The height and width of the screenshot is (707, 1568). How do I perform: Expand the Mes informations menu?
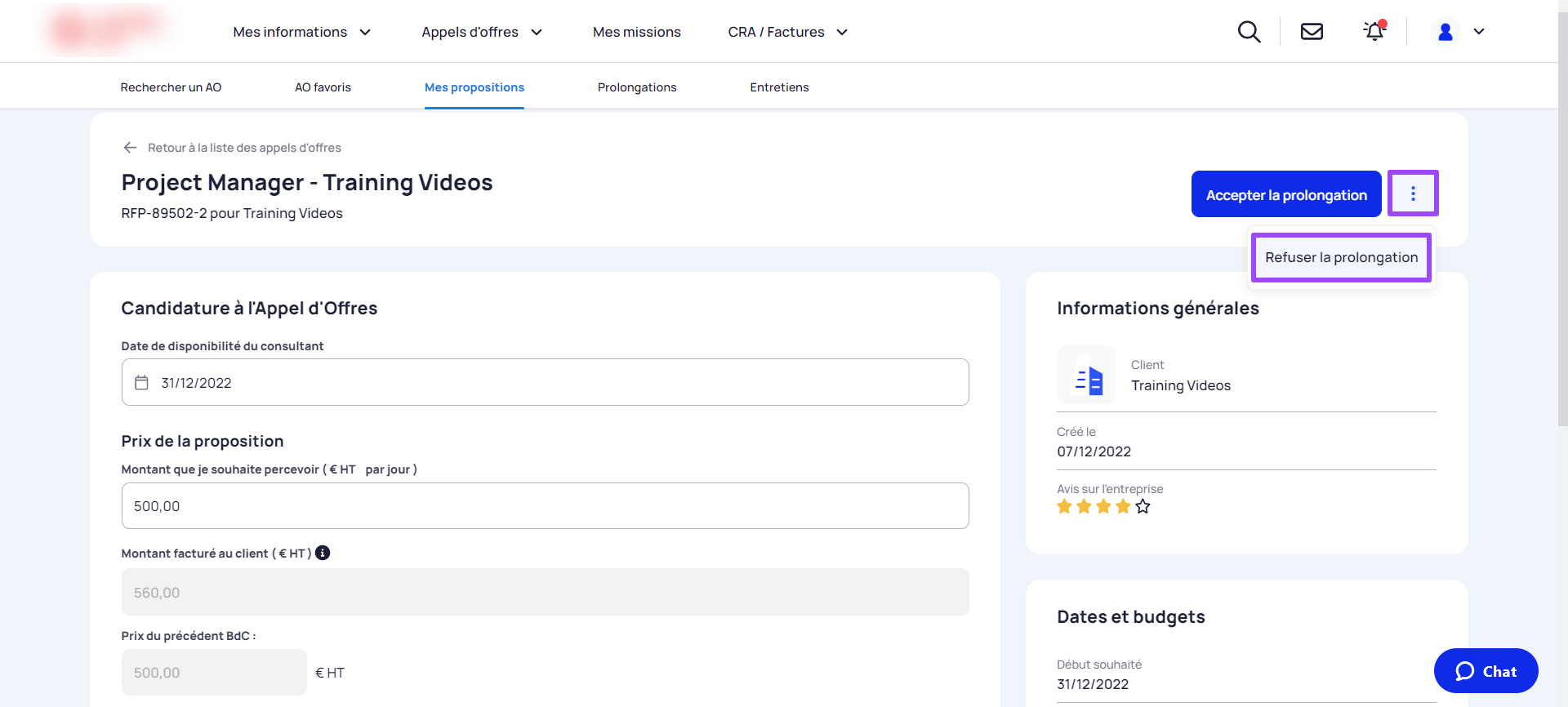(301, 32)
